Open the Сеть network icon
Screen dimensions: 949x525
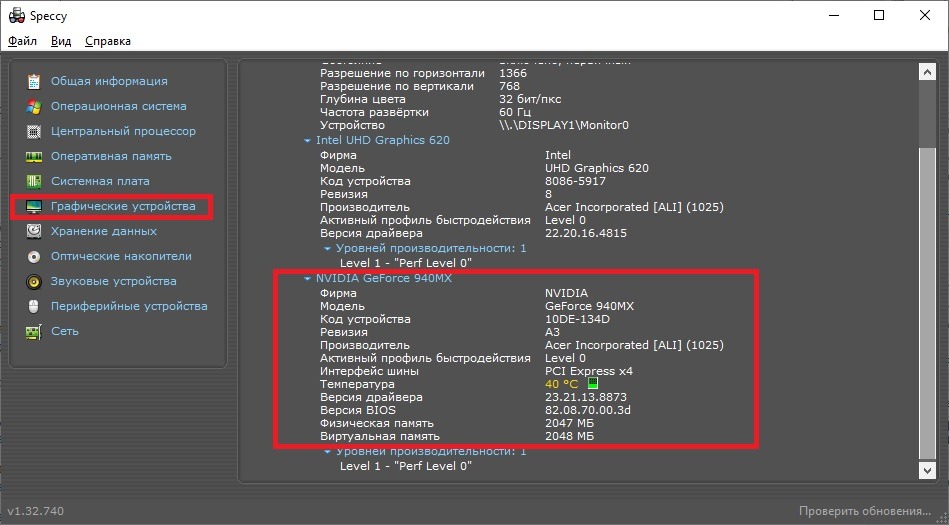[x=34, y=331]
